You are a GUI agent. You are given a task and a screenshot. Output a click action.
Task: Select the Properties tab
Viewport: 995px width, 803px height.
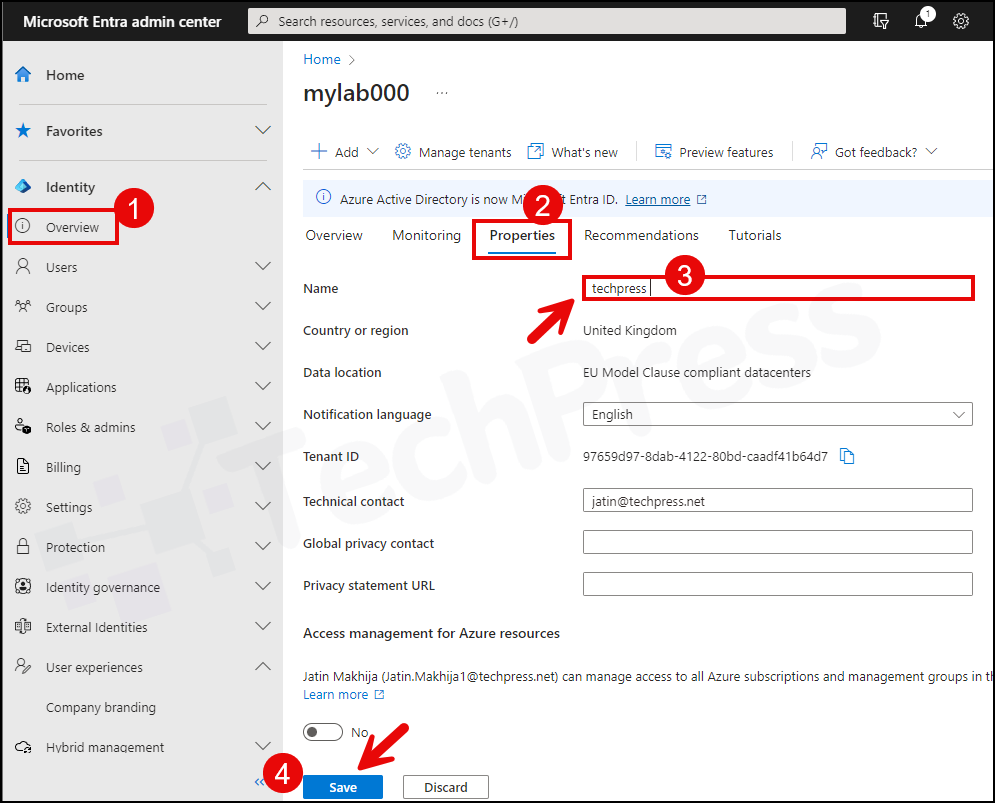[x=522, y=236]
